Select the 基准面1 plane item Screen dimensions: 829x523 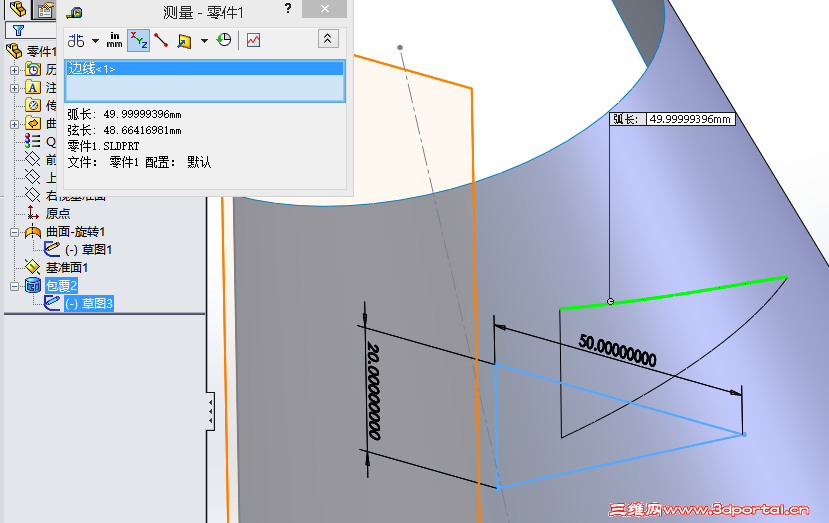(x=67, y=268)
